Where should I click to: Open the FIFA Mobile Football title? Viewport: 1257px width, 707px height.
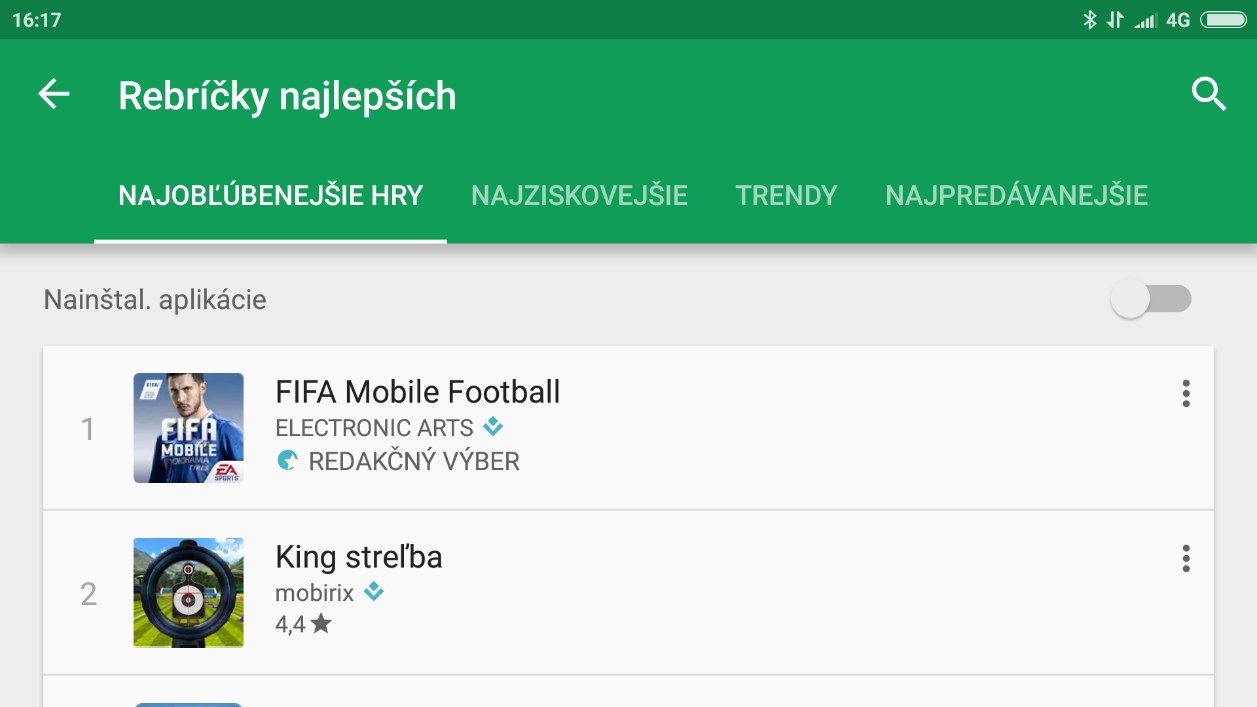click(x=418, y=392)
